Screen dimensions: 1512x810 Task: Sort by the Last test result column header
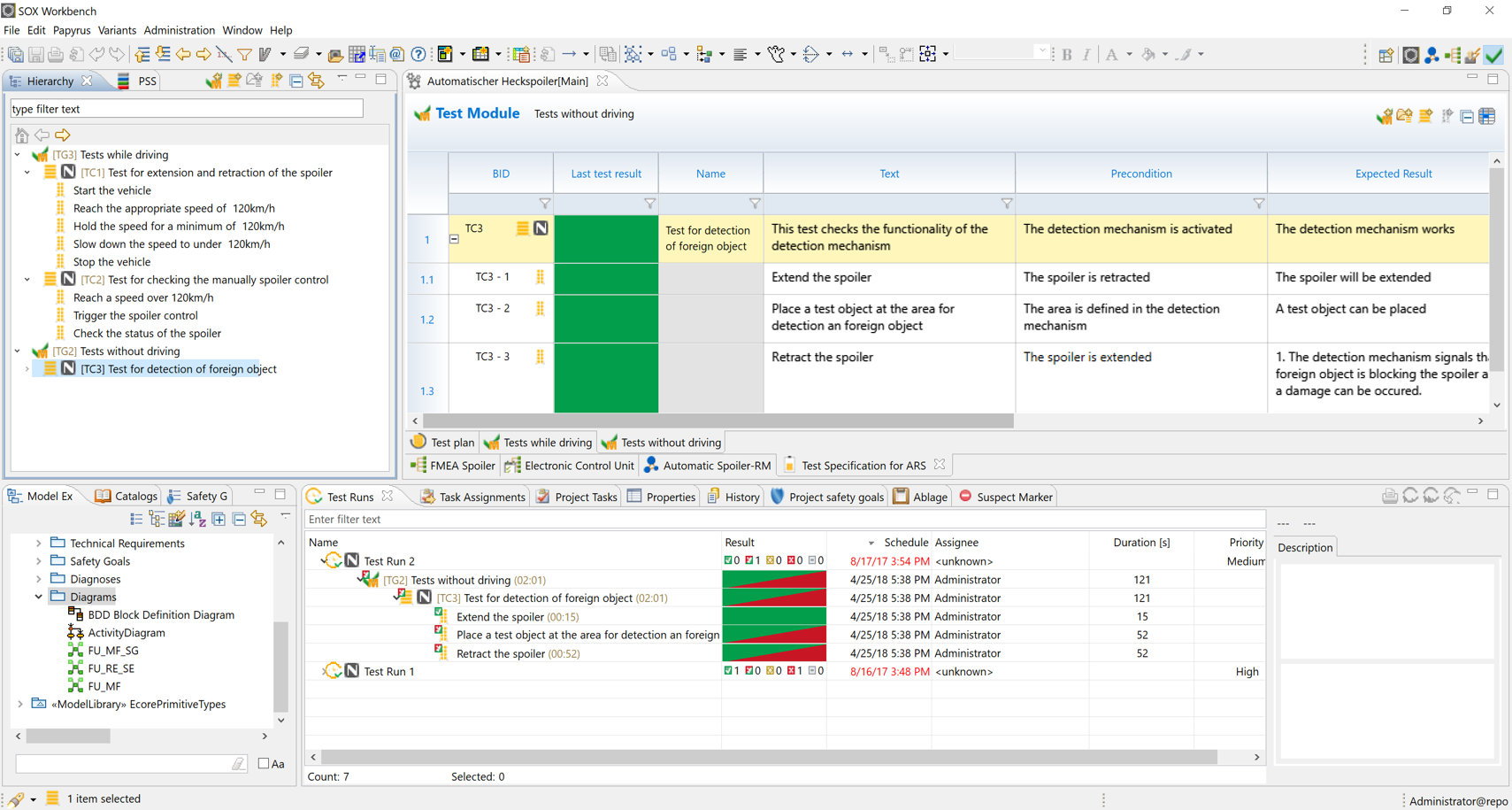coord(606,174)
